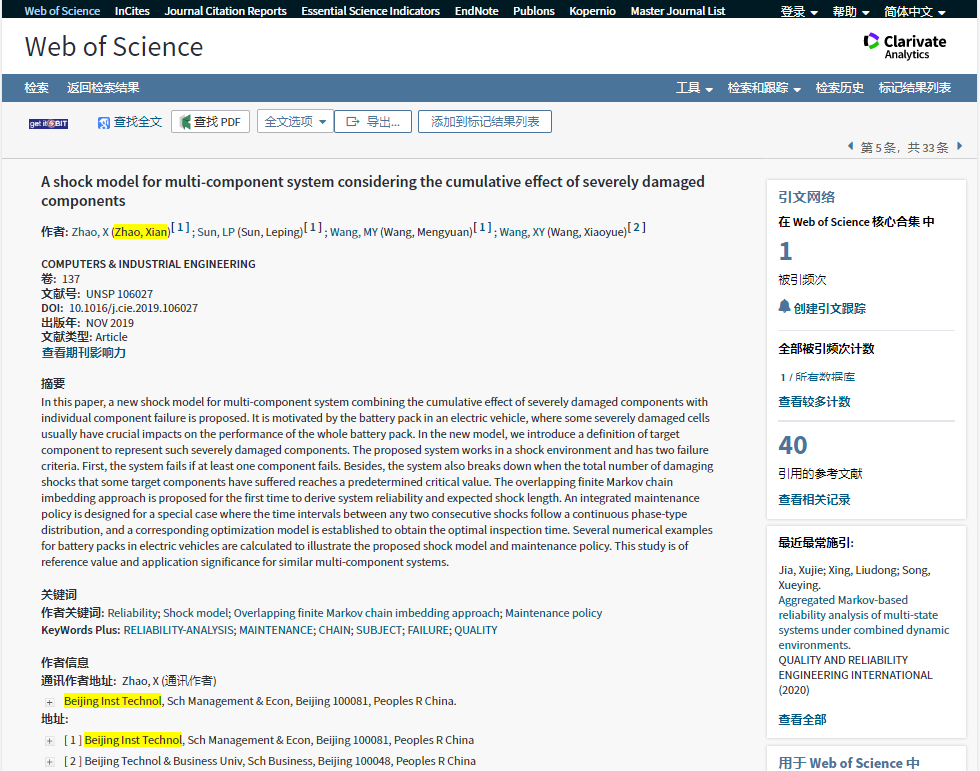The width and height of the screenshot is (980, 771).
Task: Click KeyWords Plus CHAIN
Action: pyautogui.click(x=334, y=630)
